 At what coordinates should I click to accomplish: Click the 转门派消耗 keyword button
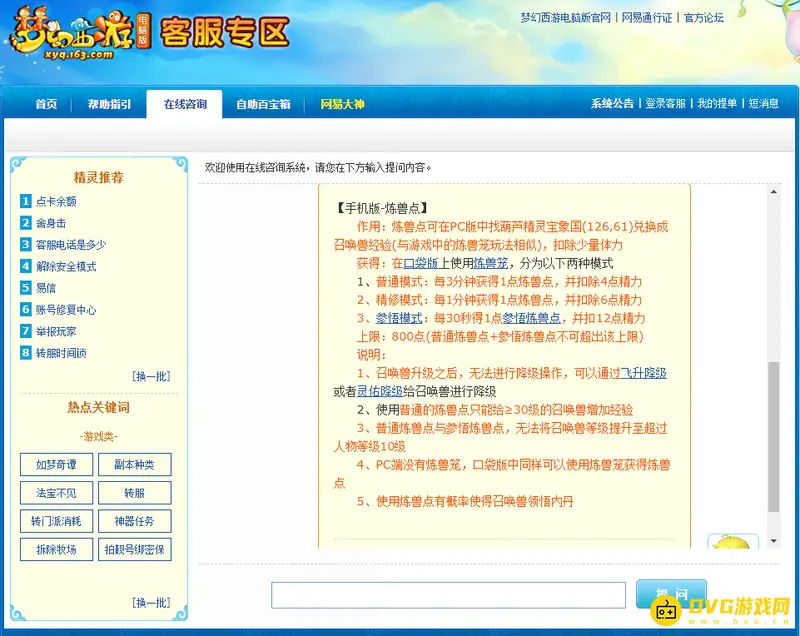click(56, 521)
